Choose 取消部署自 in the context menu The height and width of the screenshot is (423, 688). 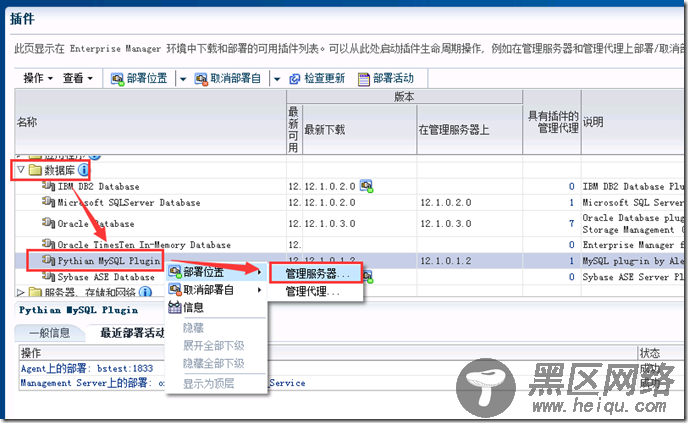[x=216, y=290]
